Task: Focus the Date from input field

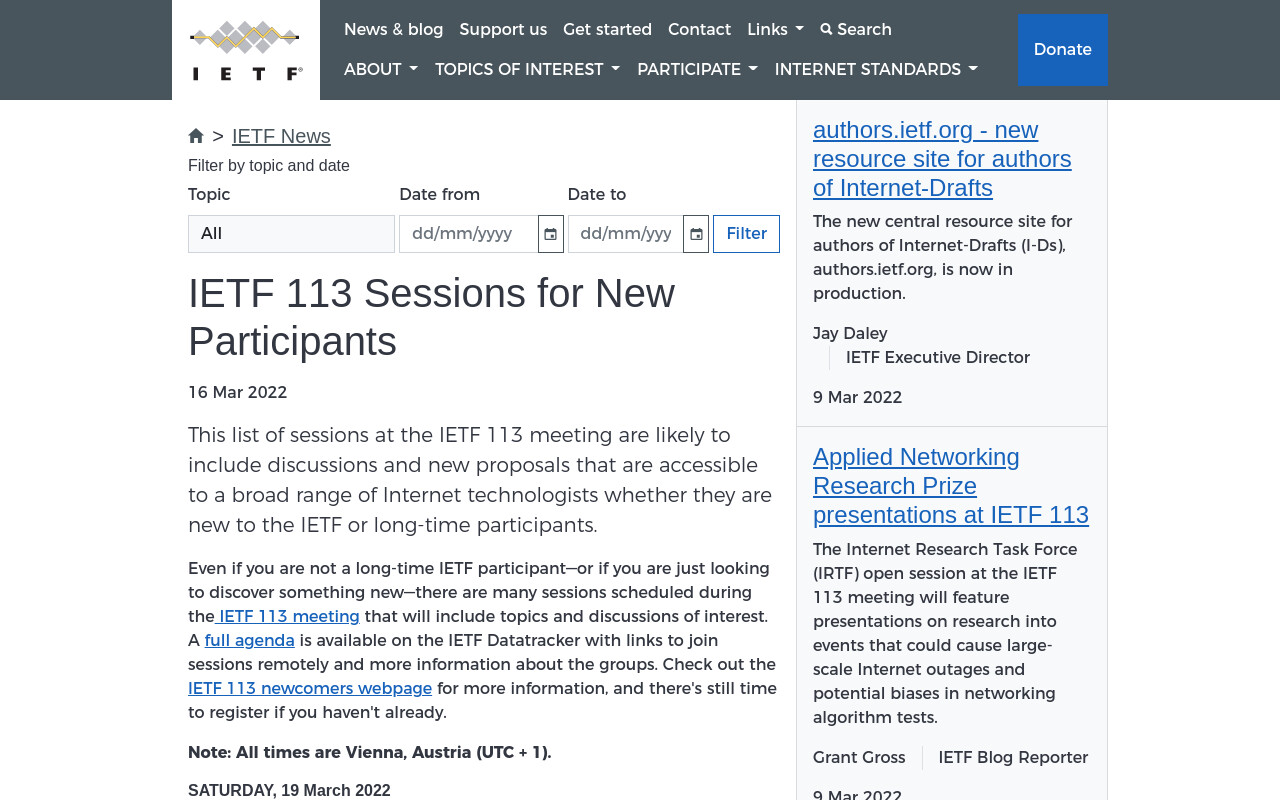Action: 468,234
